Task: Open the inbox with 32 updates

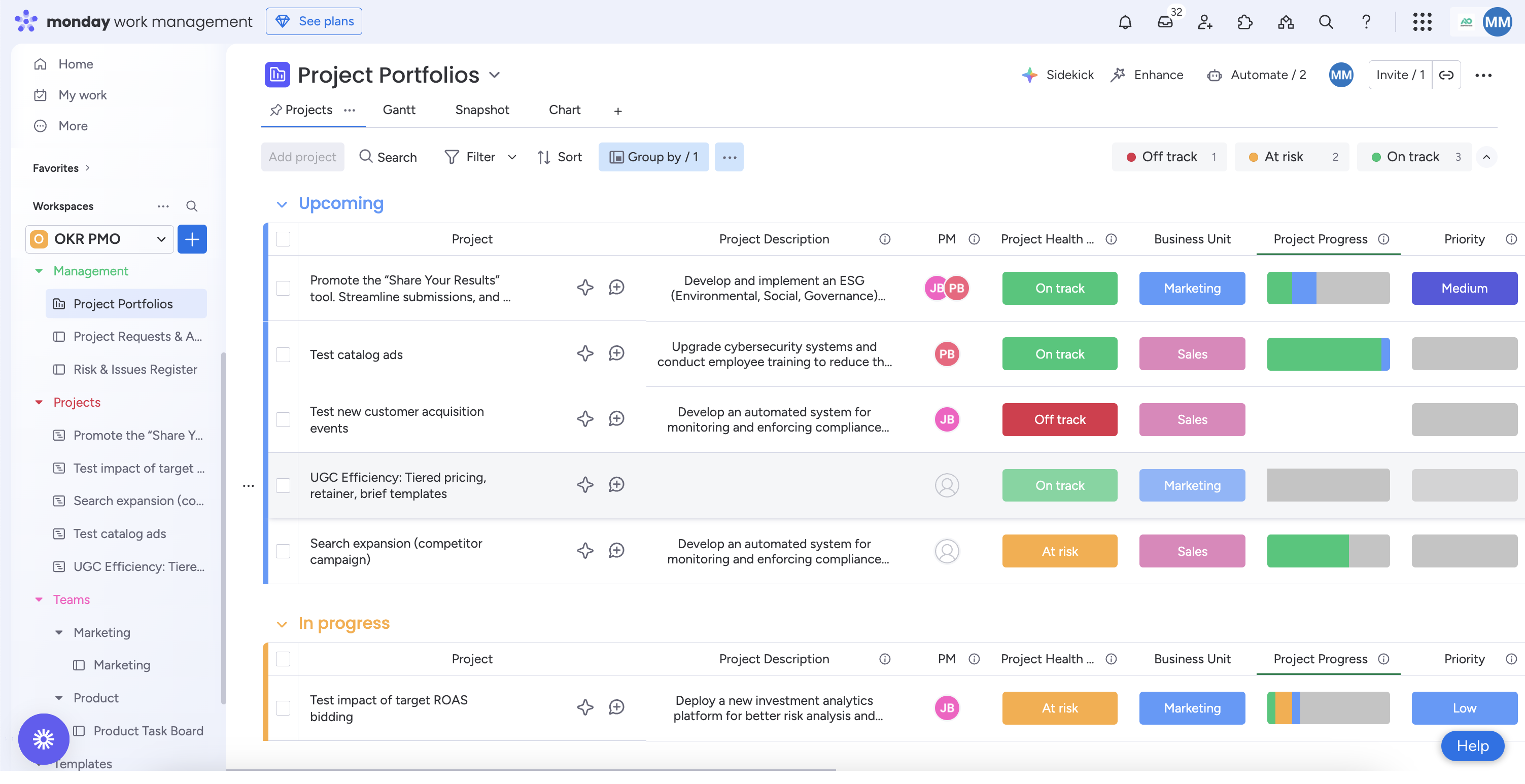Action: pyautogui.click(x=1165, y=22)
